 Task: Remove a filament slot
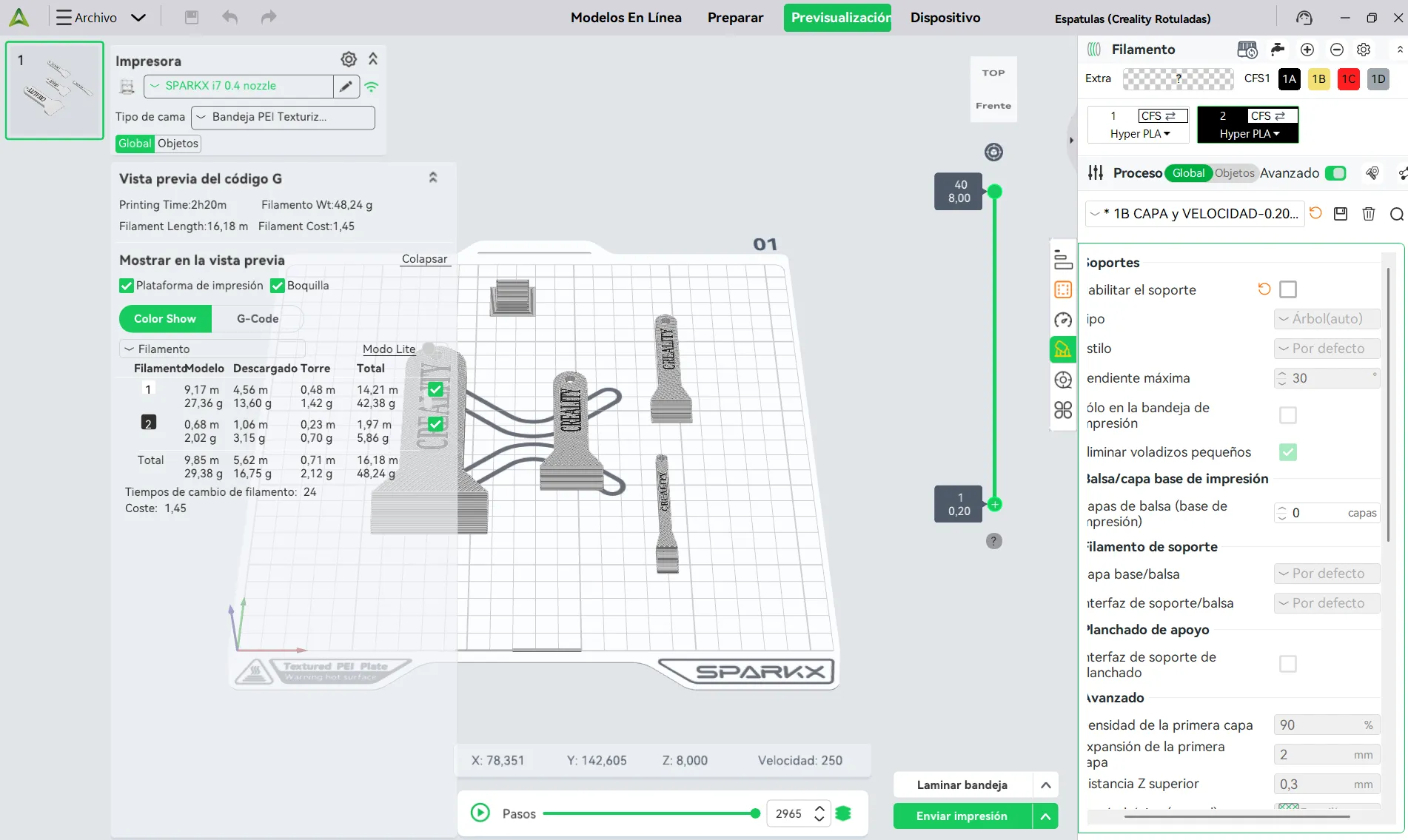pos(1337,50)
